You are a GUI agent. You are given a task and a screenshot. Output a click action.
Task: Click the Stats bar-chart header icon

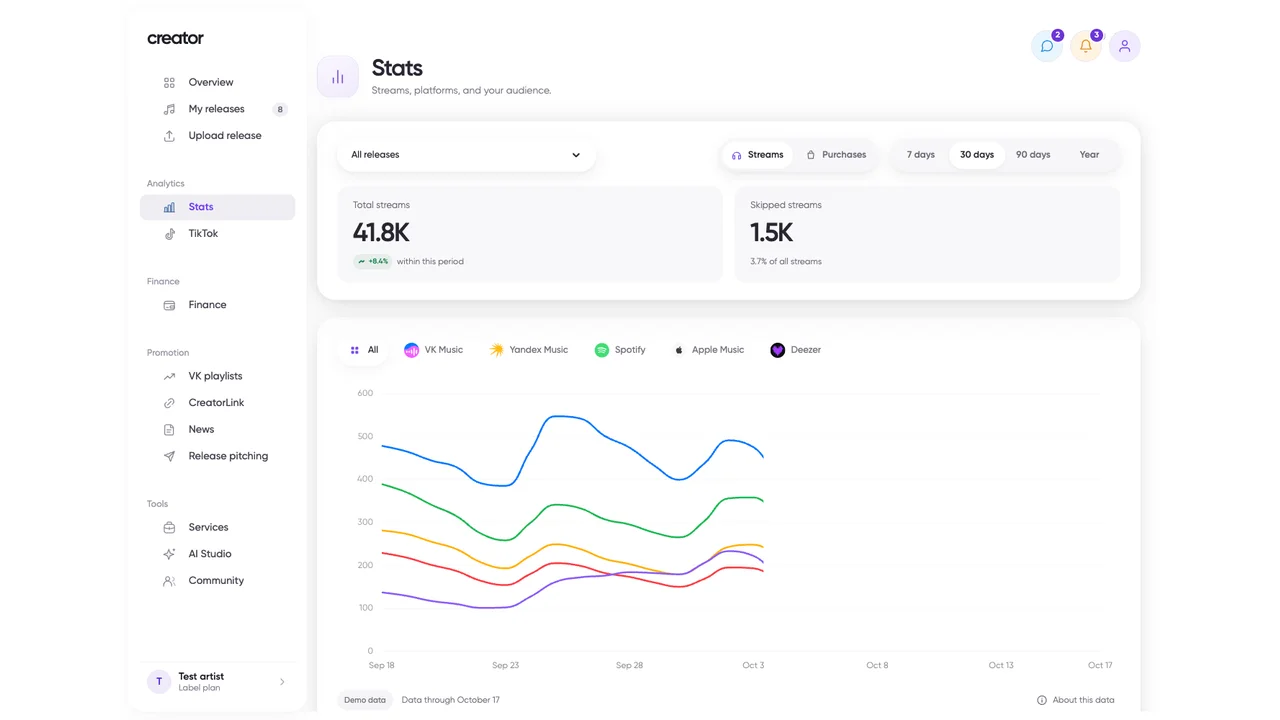pyautogui.click(x=338, y=77)
